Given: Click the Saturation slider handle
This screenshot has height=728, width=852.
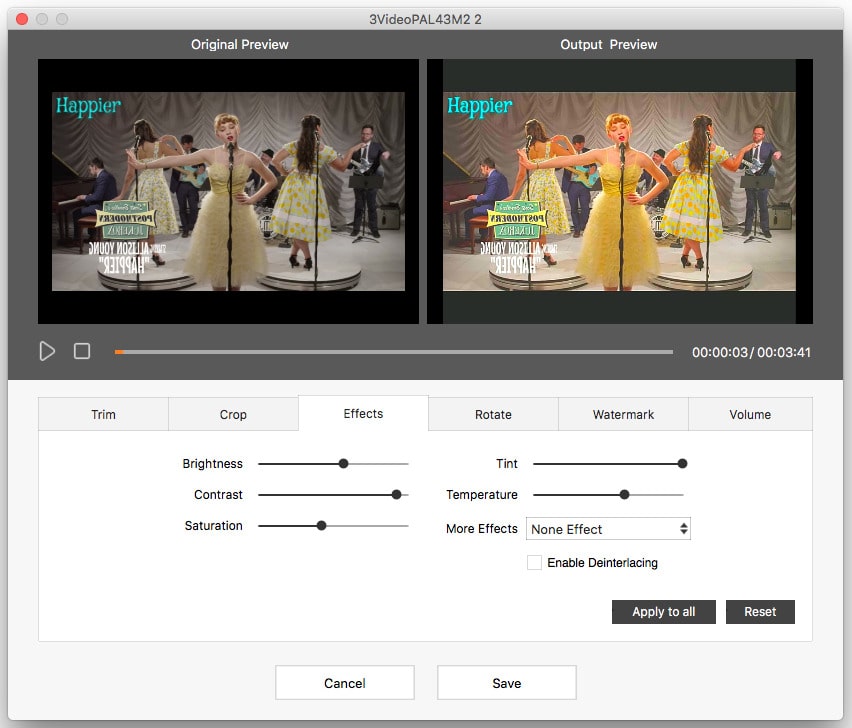Looking at the screenshot, I should point(322,526).
